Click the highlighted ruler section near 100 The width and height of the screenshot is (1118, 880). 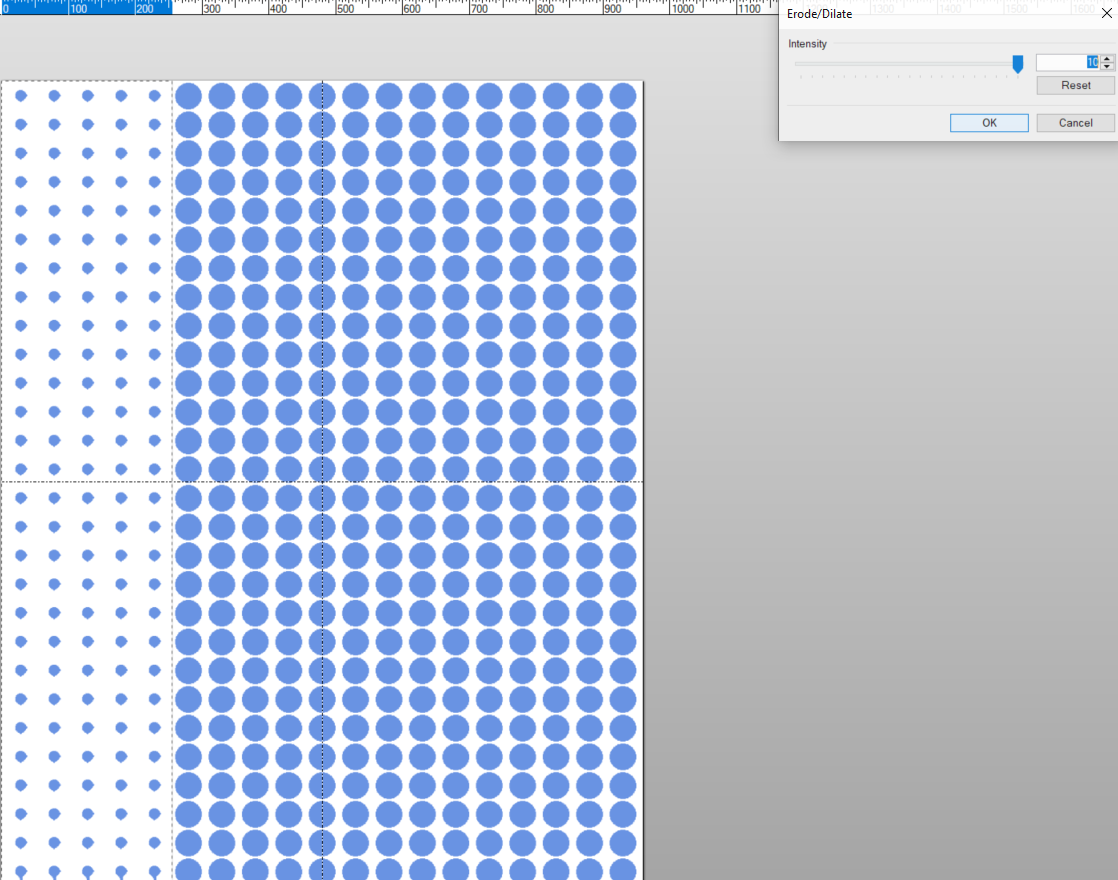(x=85, y=7)
